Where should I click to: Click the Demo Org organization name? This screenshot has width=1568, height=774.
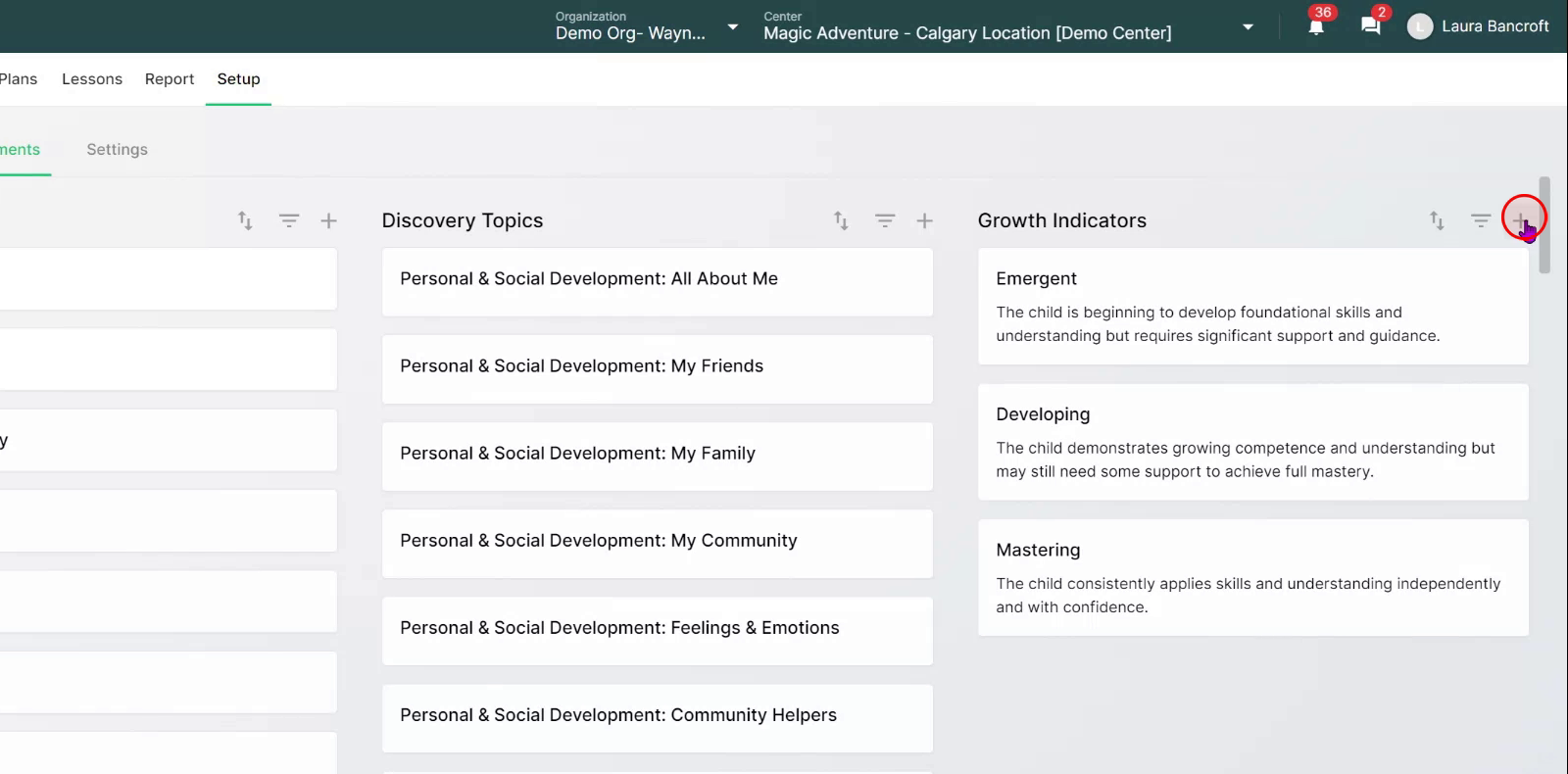[630, 33]
